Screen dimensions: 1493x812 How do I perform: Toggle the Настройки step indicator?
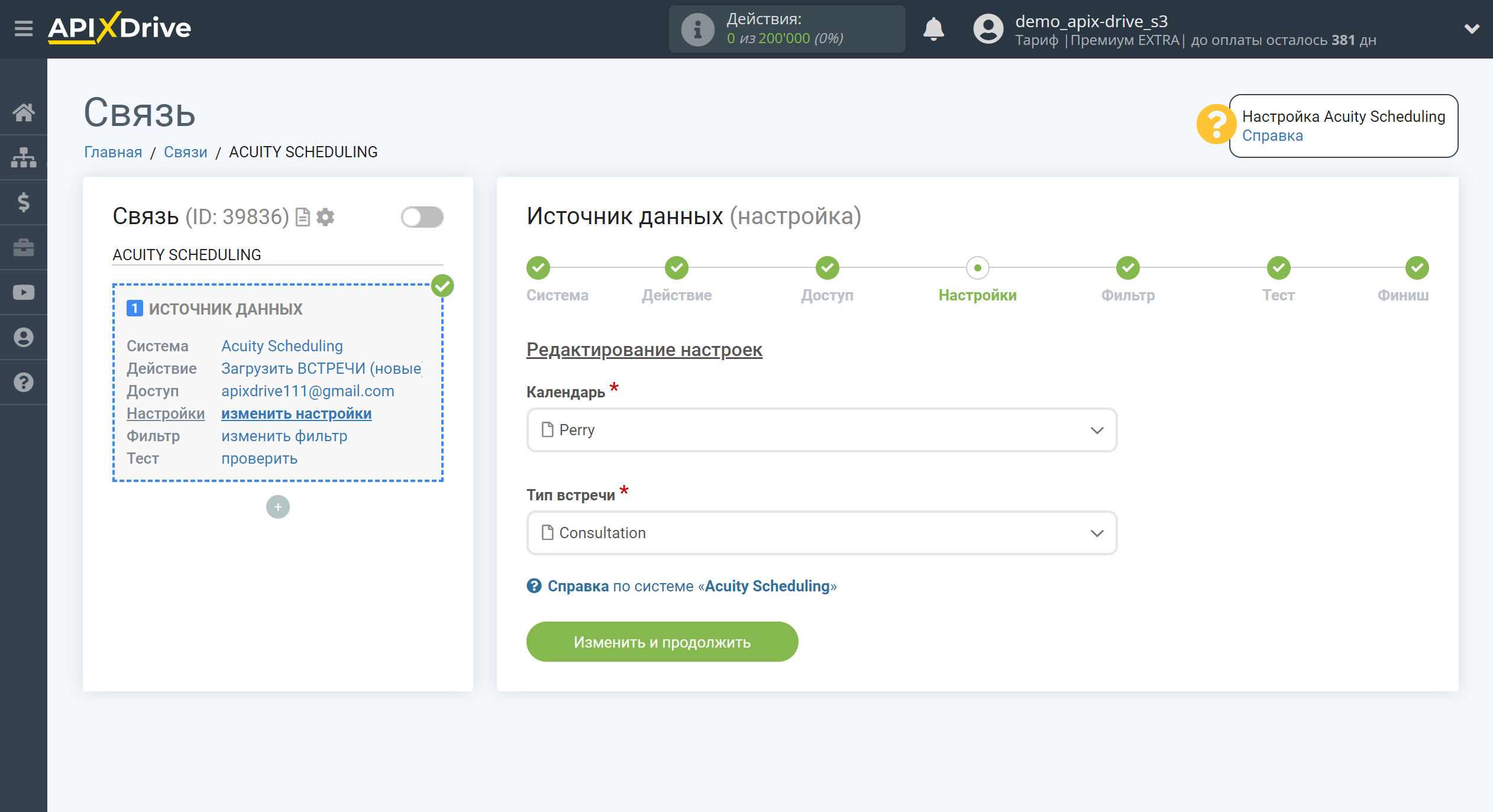pyautogui.click(x=977, y=267)
